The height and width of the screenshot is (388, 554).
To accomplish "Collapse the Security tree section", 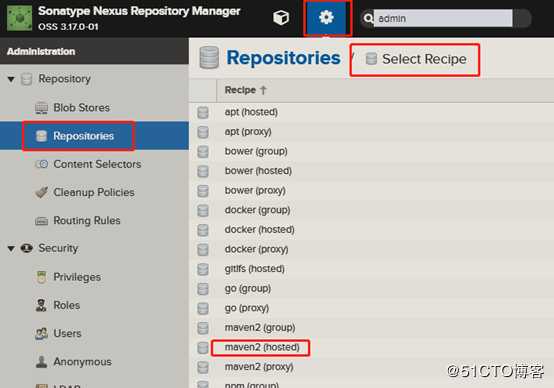I will coord(11,248).
